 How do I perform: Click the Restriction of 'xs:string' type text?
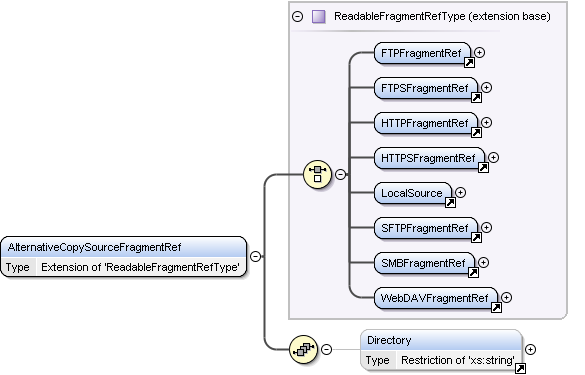pos(458,360)
